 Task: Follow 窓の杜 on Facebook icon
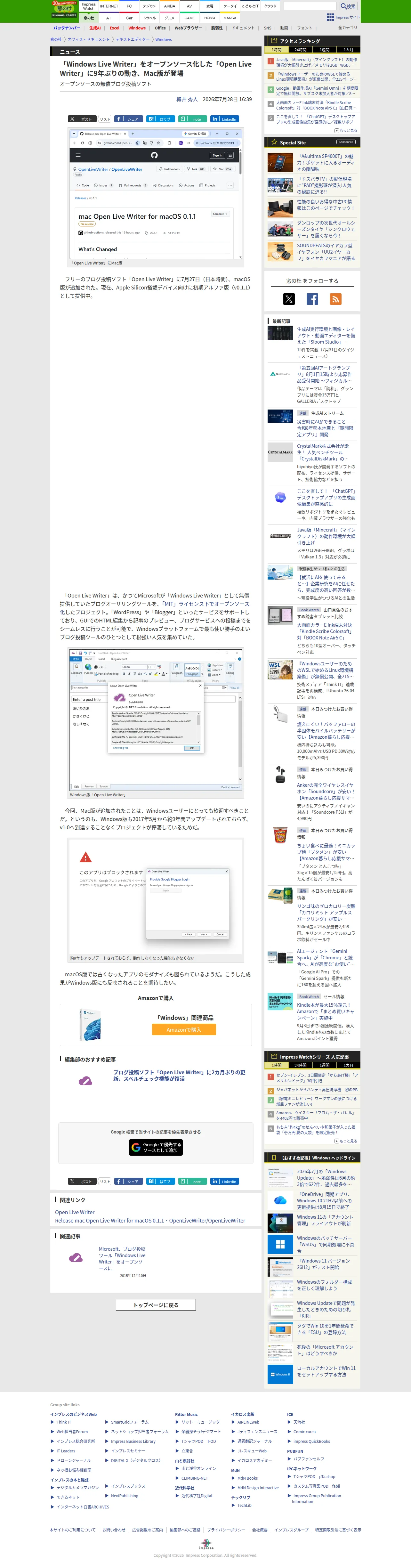click(312, 299)
